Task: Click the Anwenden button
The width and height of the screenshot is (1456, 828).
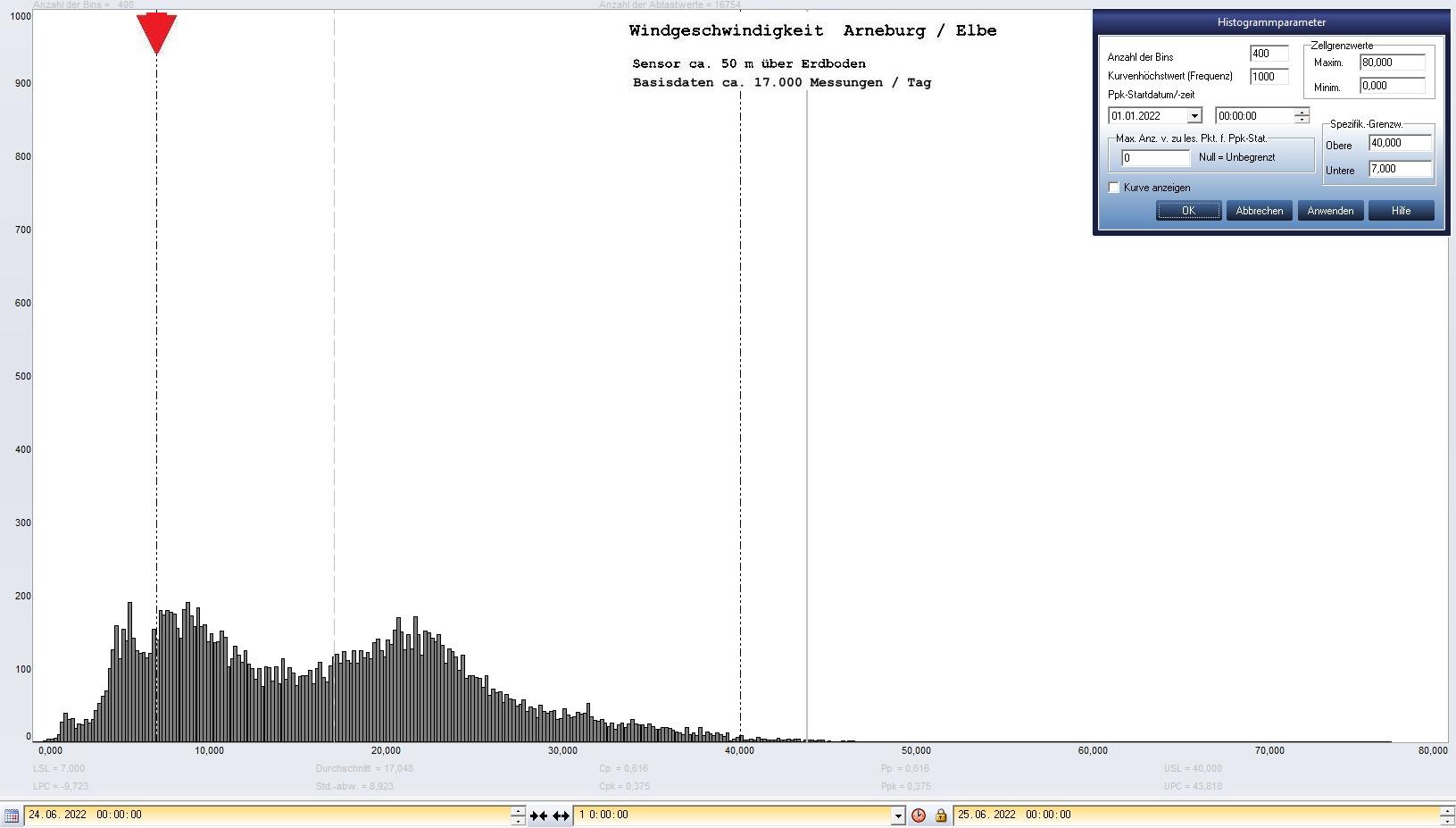Action: (x=1330, y=211)
